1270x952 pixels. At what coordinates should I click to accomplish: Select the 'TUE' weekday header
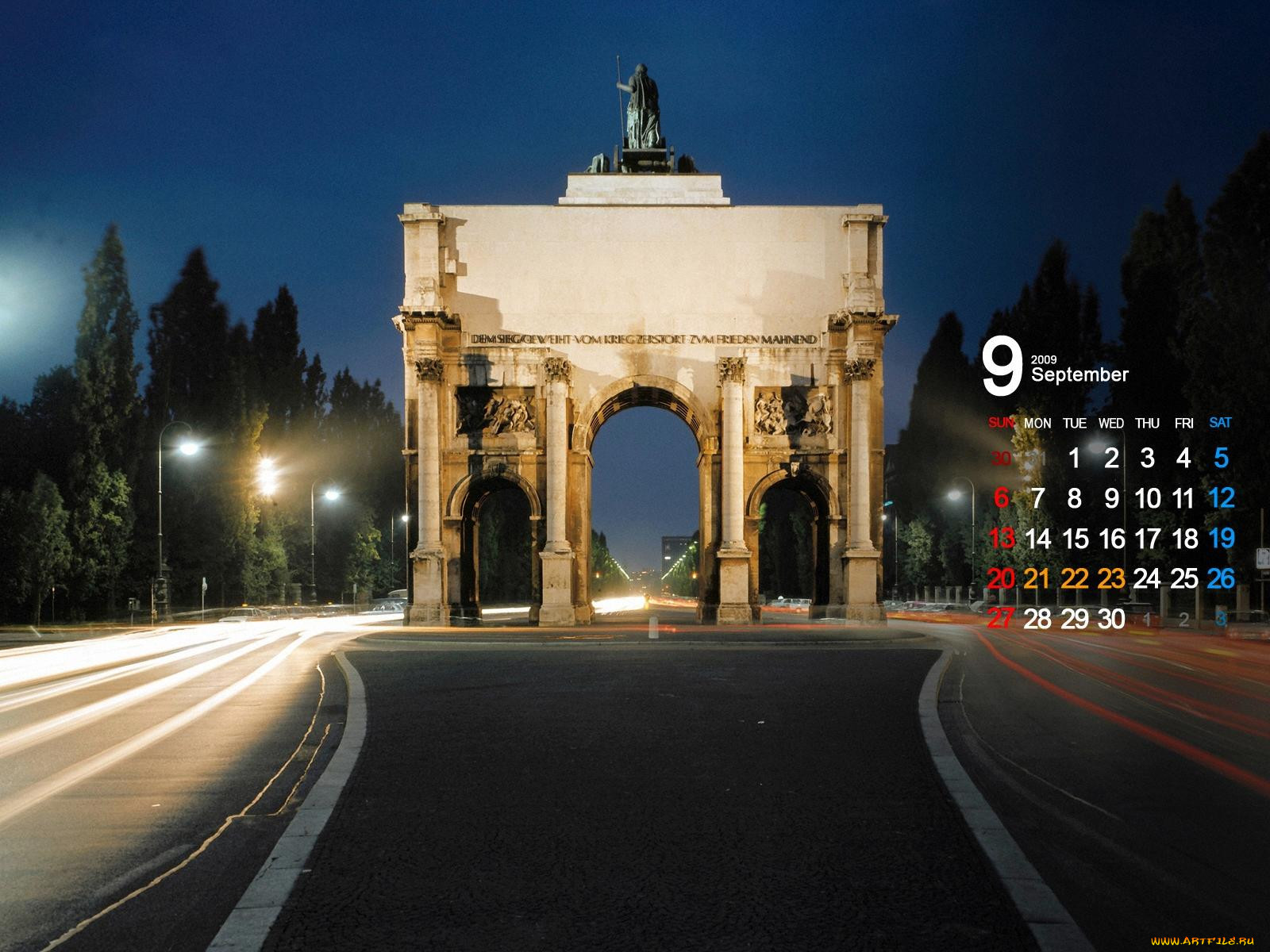click(1075, 424)
